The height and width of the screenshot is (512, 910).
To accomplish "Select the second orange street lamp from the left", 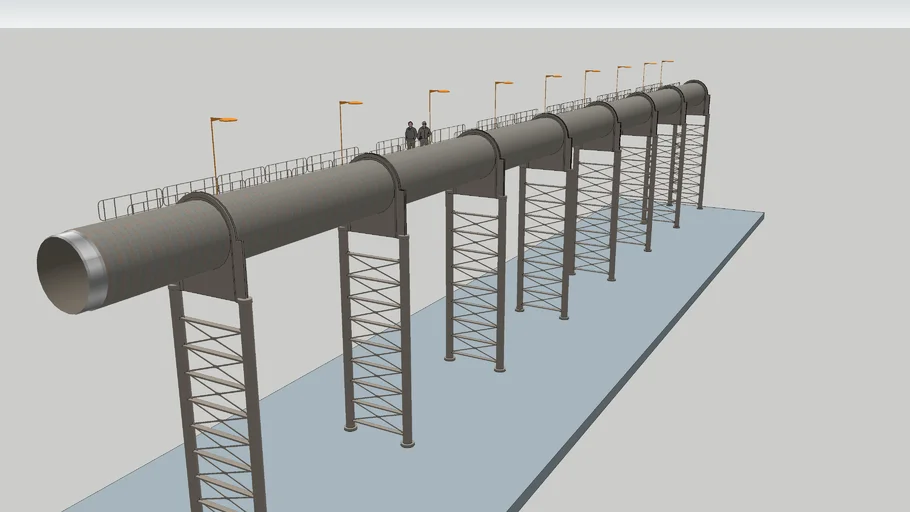I will 350,103.
